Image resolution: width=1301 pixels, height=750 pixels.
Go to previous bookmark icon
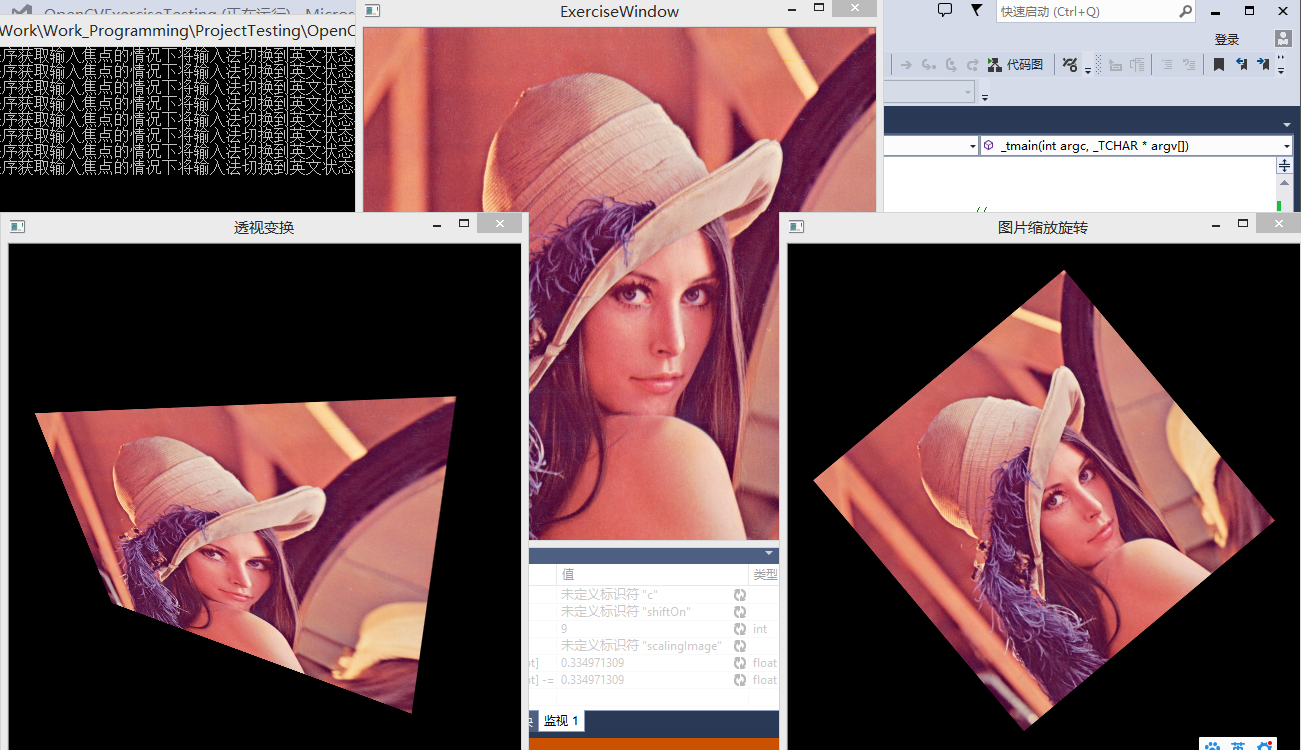click(x=1242, y=65)
